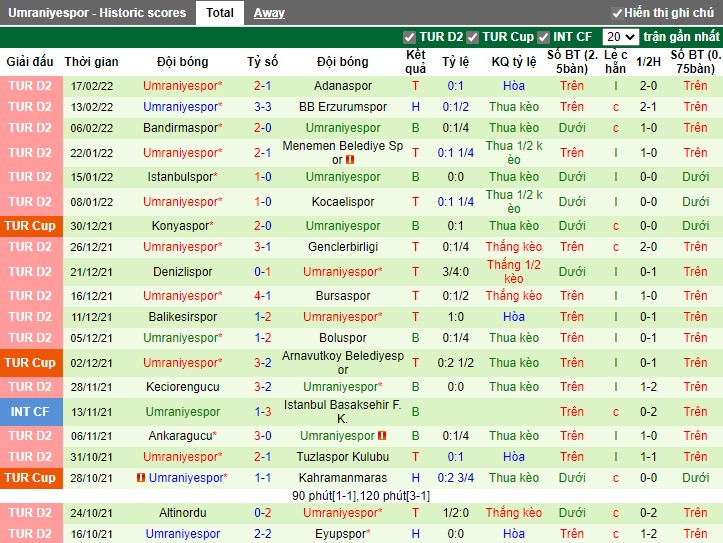Open Kahramanmaras team link
Image resolution: width=723 pixels, height=543 pixels.
coord(343,478)
